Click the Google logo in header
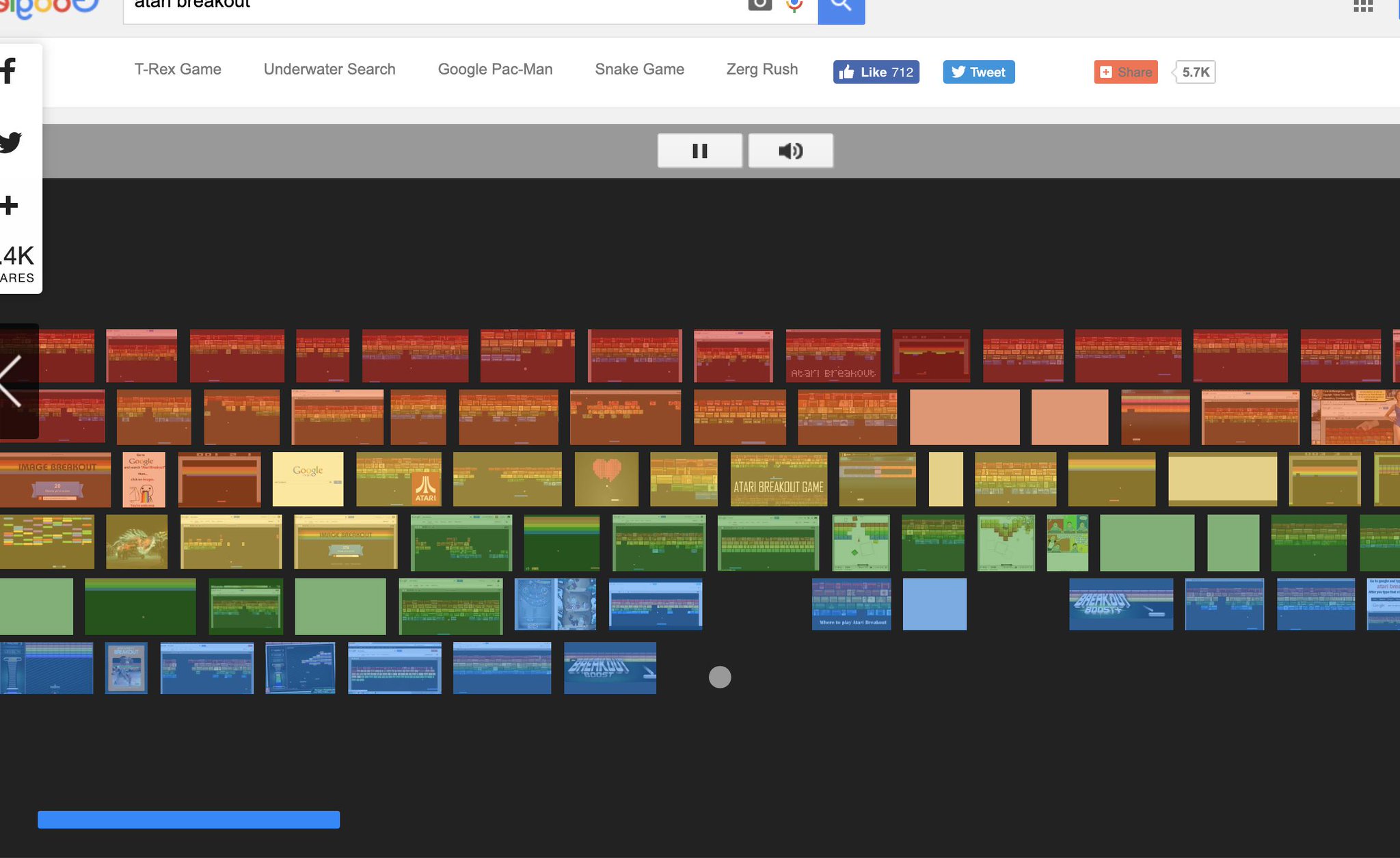This screenshot has width=1400, height=858. tap(49, 8)
